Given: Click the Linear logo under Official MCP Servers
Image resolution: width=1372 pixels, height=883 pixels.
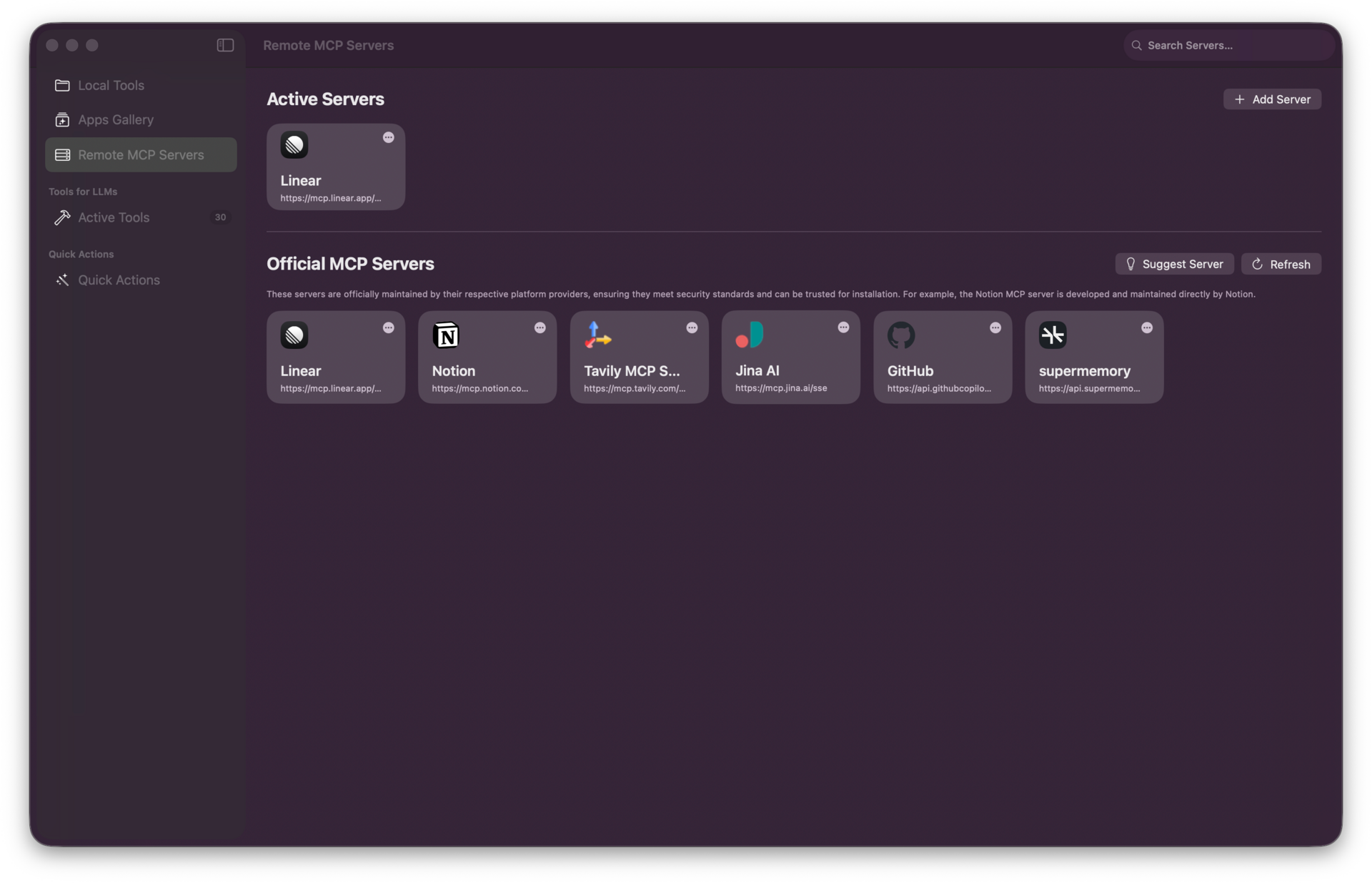Looking at the screenshot, I should (294, 335).
